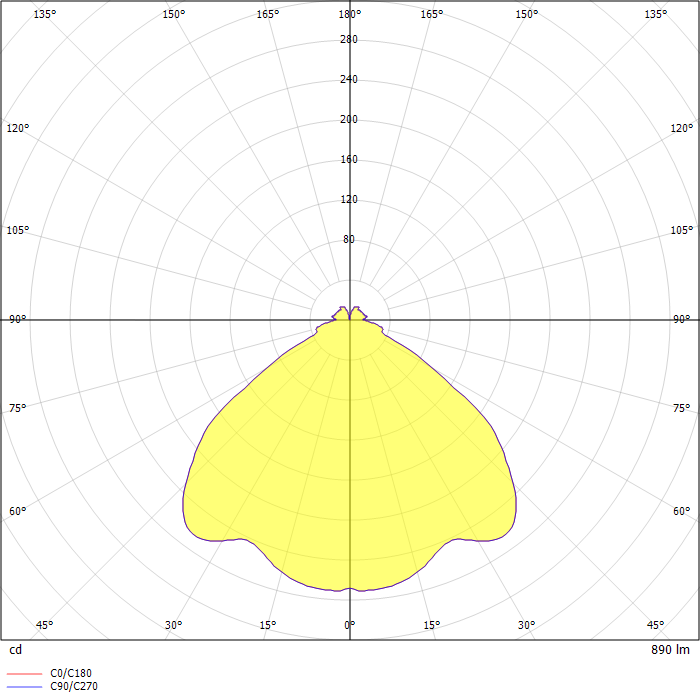700x700 pixels.
Task: Click the 160 intensity scale value
Action: [x=349, y=159]
